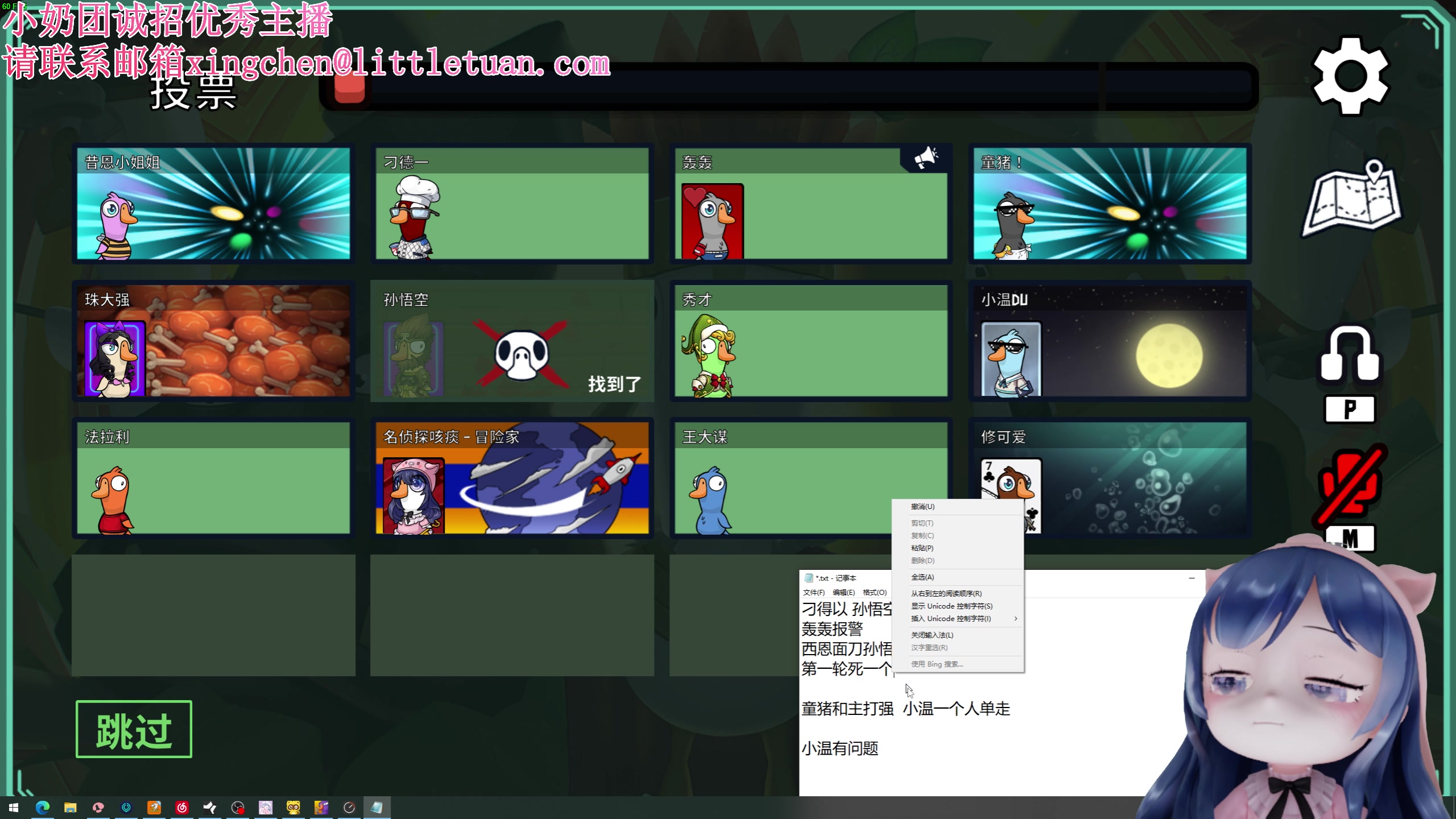Choose 全选(A) in context menu

923,577
